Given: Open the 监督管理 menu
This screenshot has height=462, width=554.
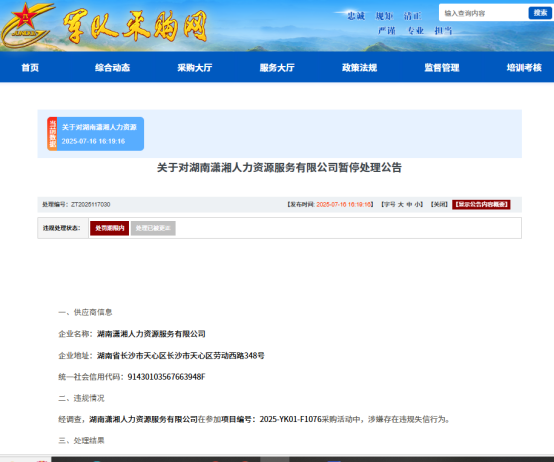Looking at the screenshot, I should pyautogui.click(x=442, y=67).
